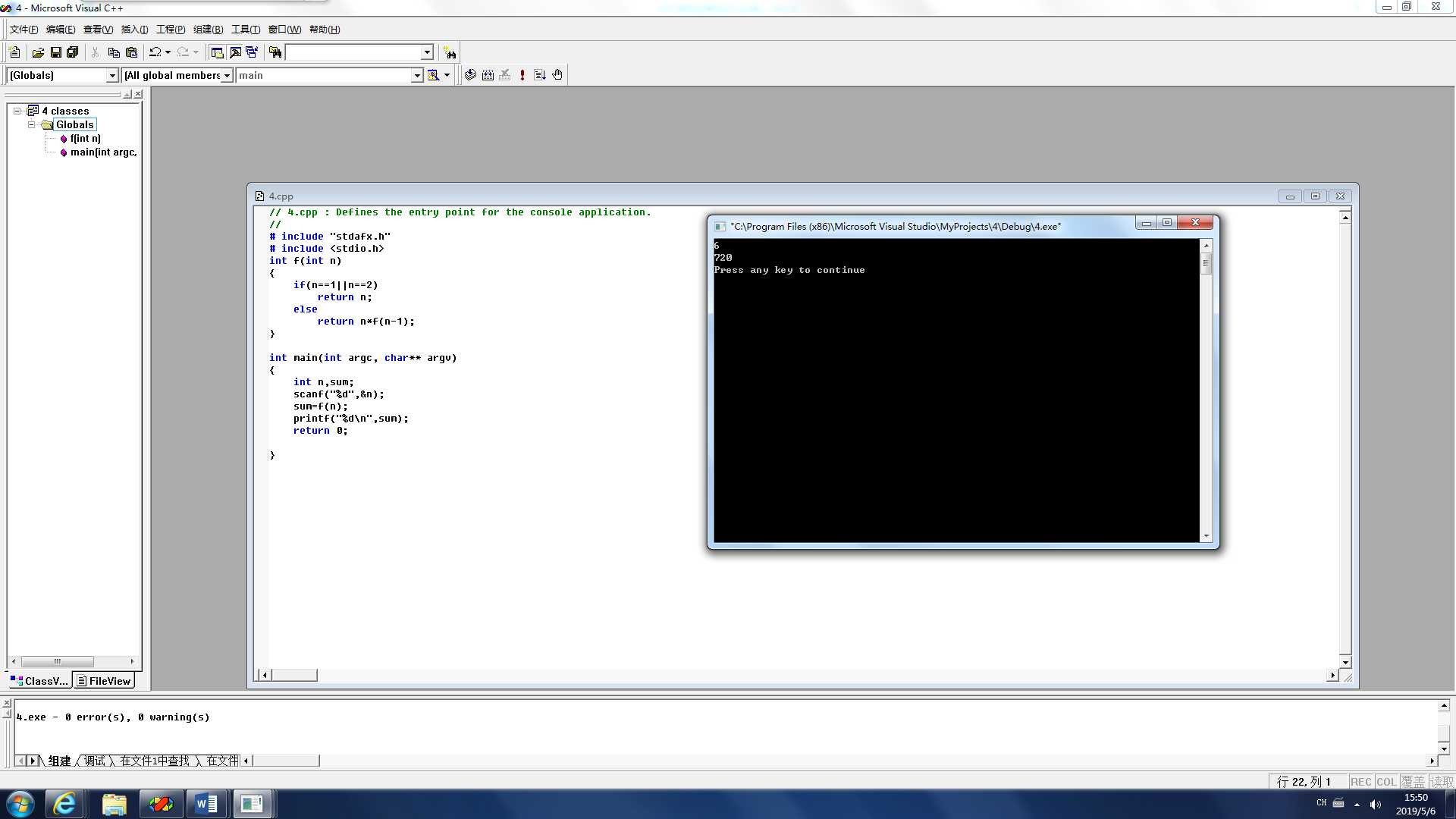Open the All global members filter dropdown
Screen dimensions: 1456x819
[227, 75]
